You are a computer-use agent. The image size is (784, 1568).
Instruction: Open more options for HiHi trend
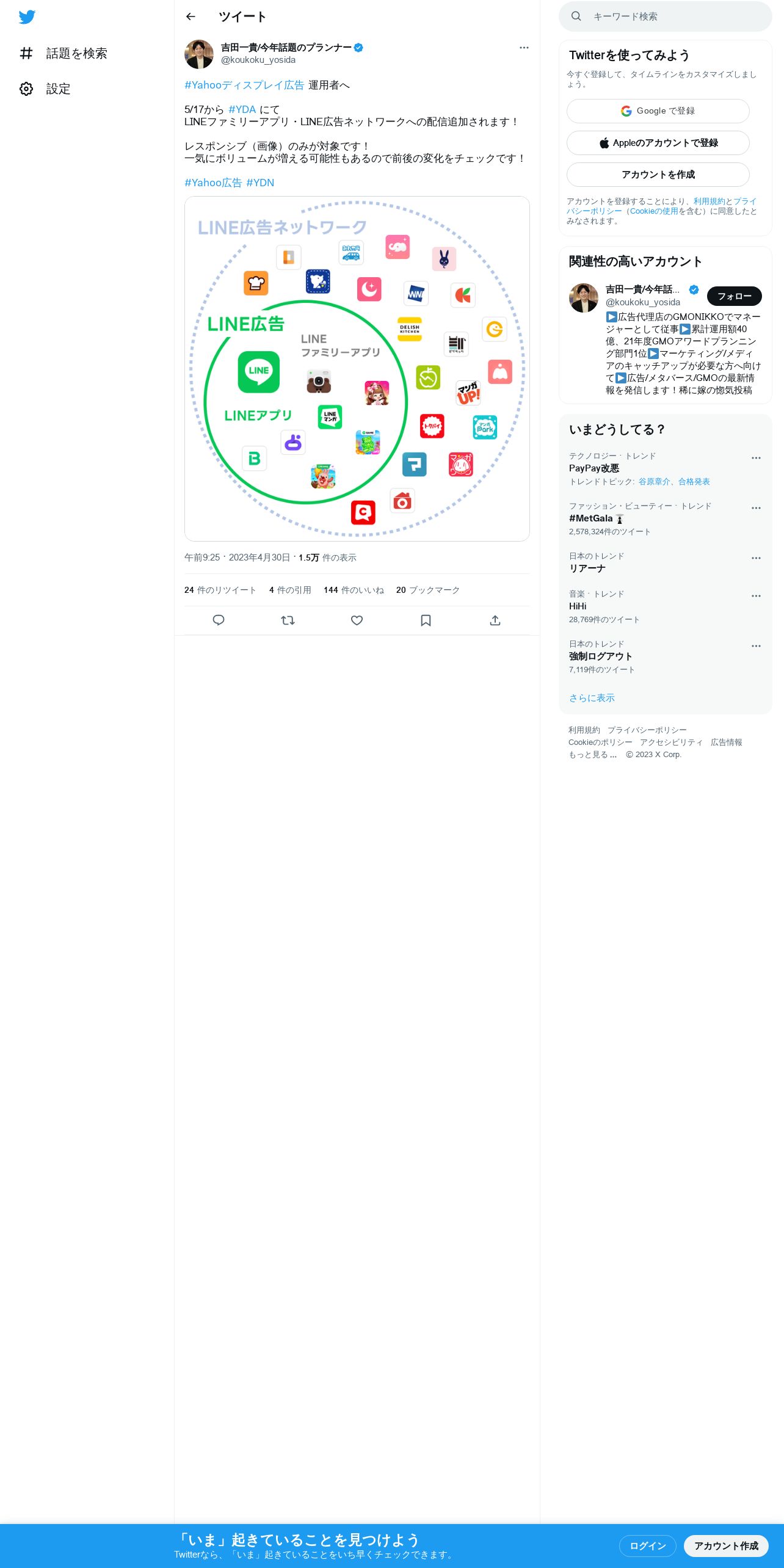756,596
